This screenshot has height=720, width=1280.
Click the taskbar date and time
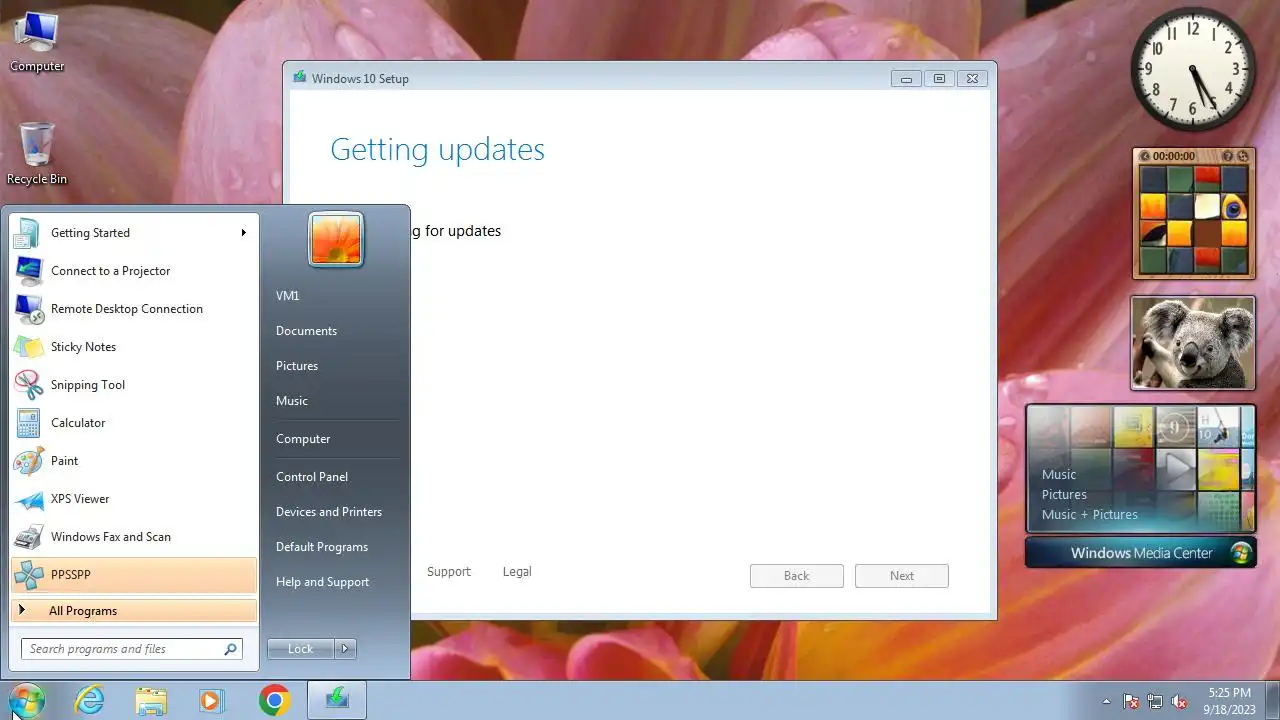1229,701
